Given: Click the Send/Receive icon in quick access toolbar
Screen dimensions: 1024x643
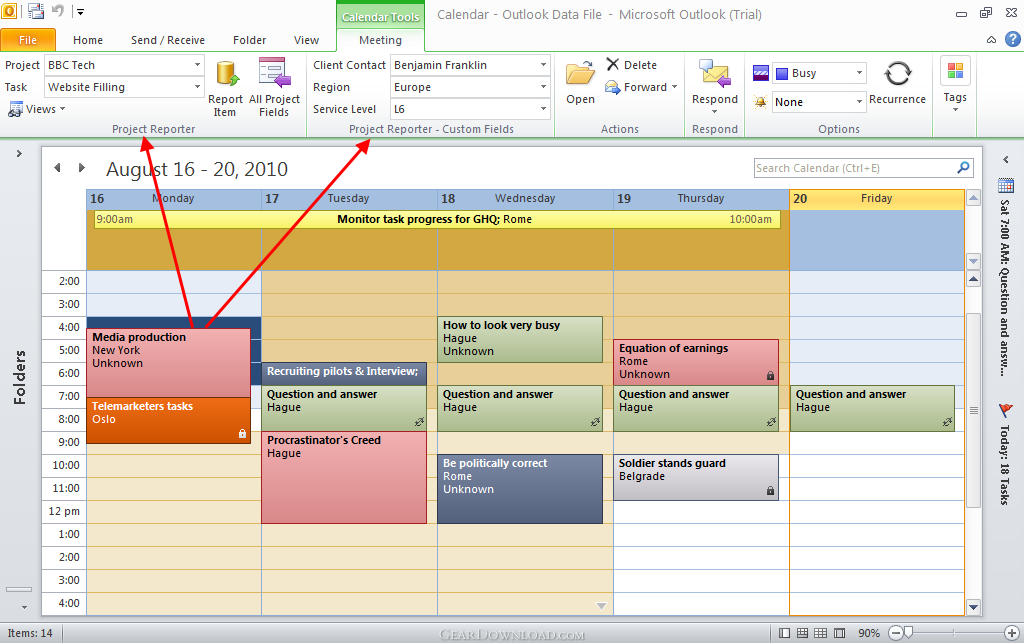Looking at the screenshot, I should 36,11.
